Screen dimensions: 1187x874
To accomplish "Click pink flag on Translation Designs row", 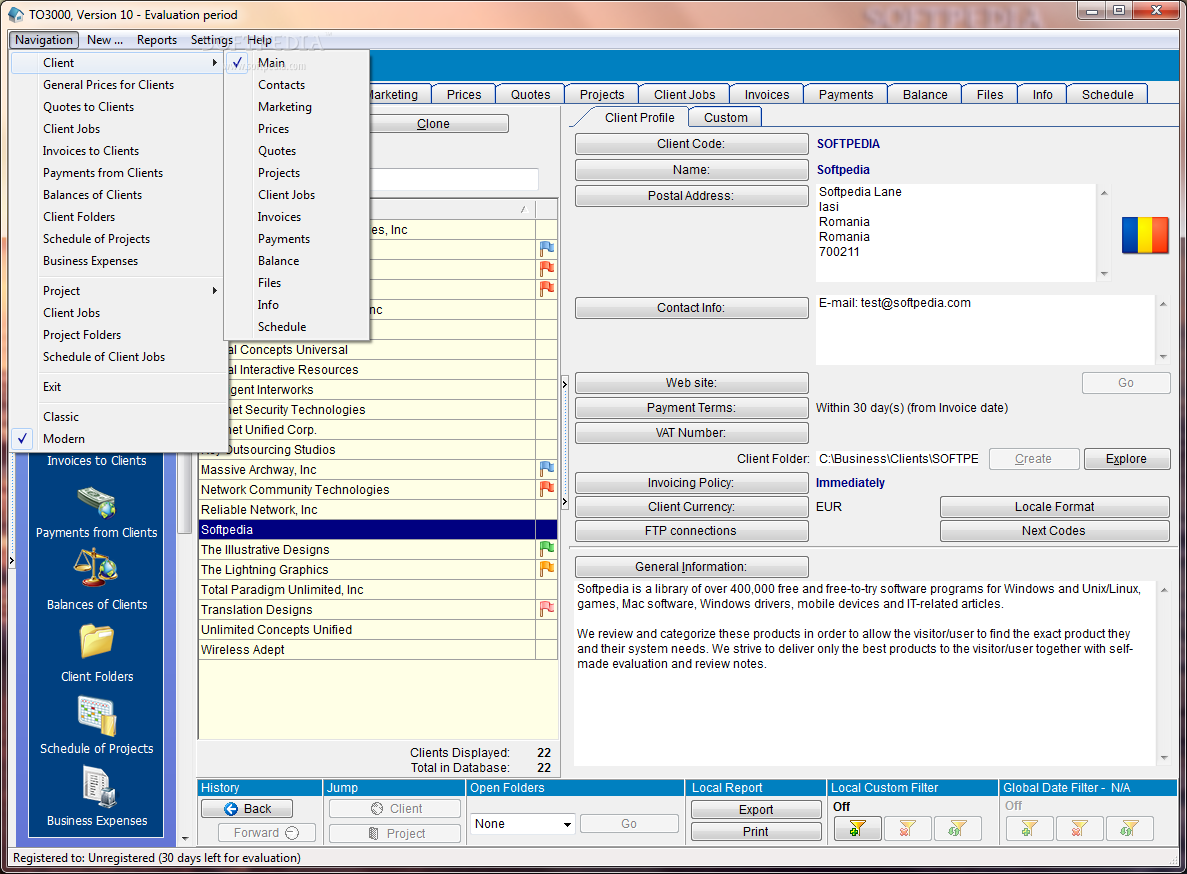I will point(547,609).
